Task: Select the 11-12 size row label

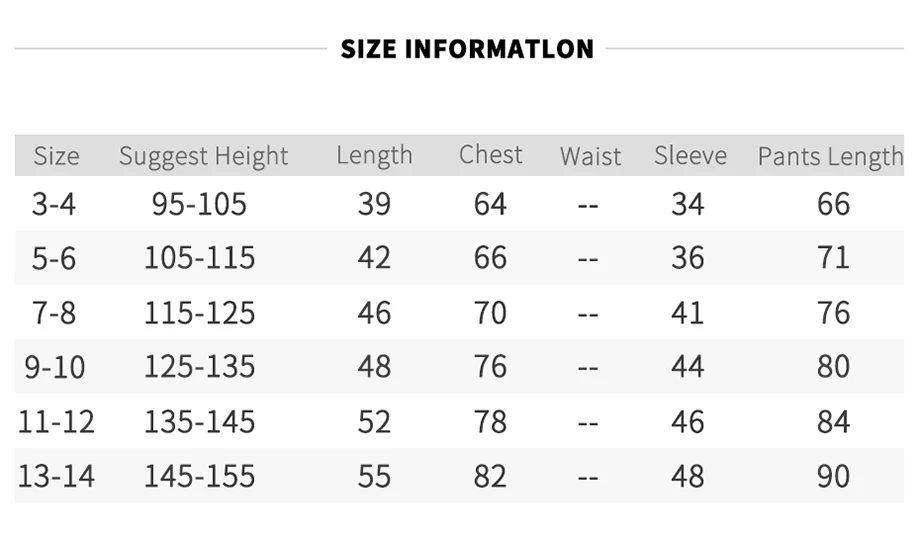Action: tap(56, 422)
